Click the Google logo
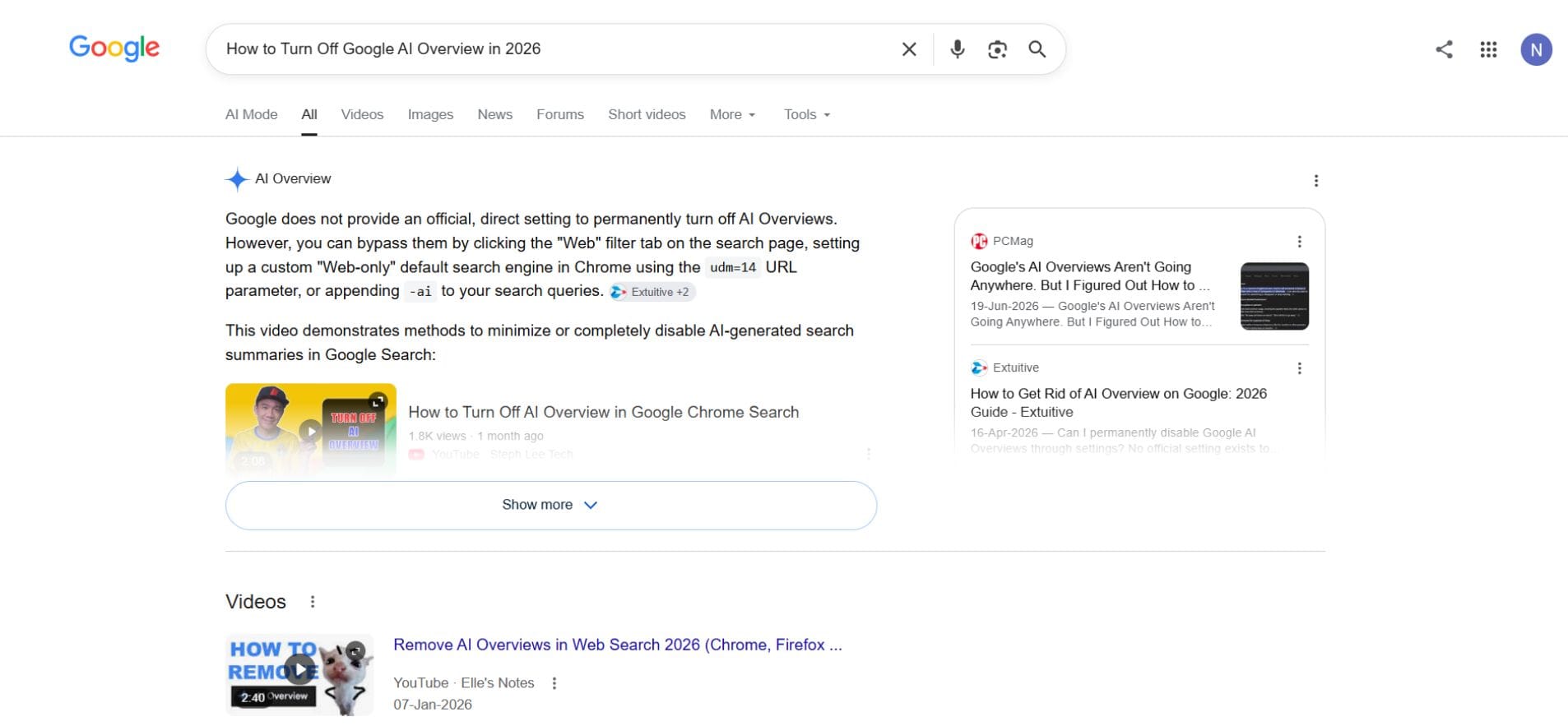Viewport: 1568px width, 726px height. coord(114,48)
